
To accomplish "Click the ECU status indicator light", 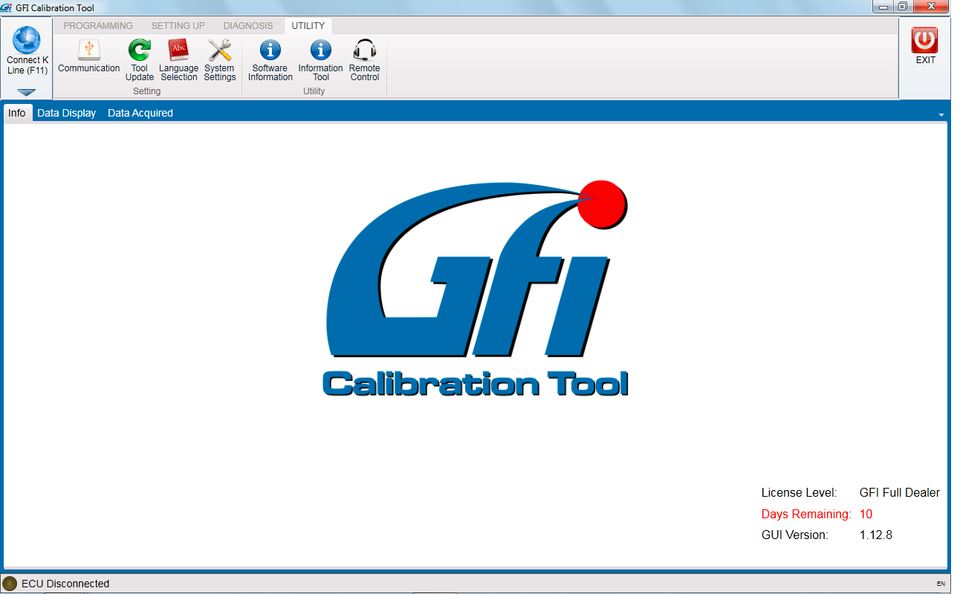I will coord(11,583).
